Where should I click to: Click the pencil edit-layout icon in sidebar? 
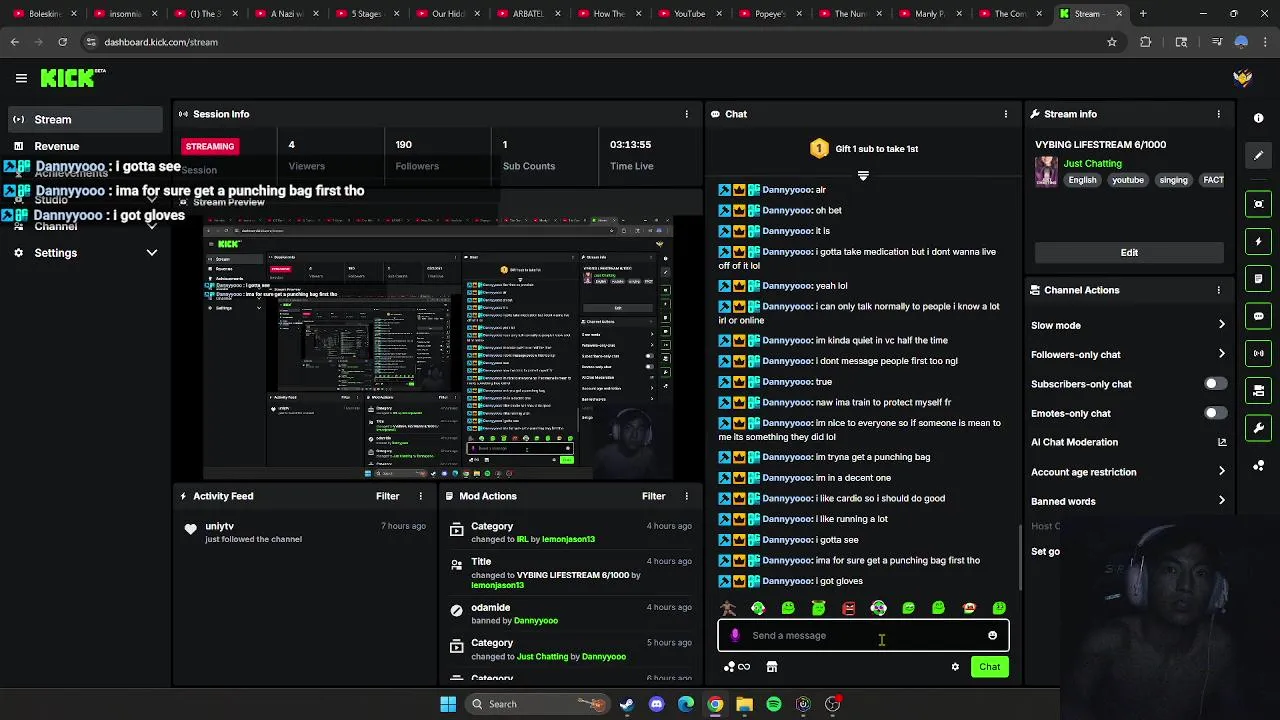coord(1258,155)
